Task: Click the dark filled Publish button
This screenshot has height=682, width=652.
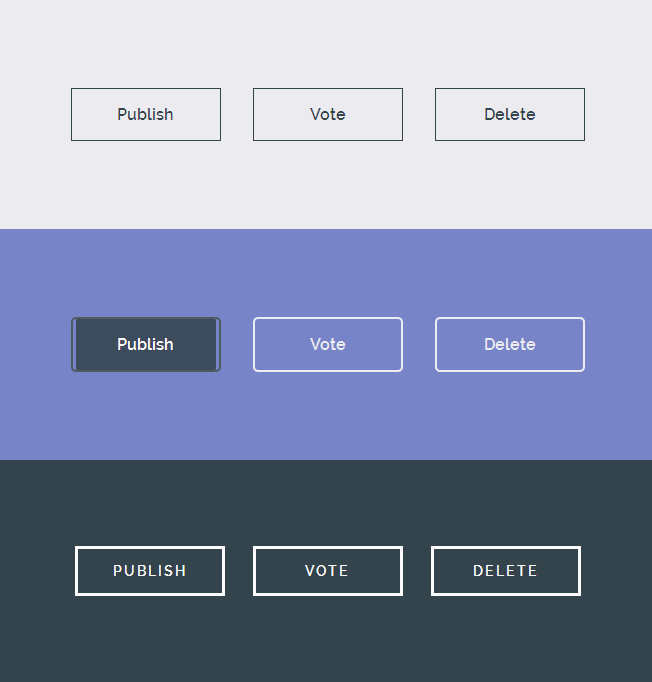Action: coord(146,344)
